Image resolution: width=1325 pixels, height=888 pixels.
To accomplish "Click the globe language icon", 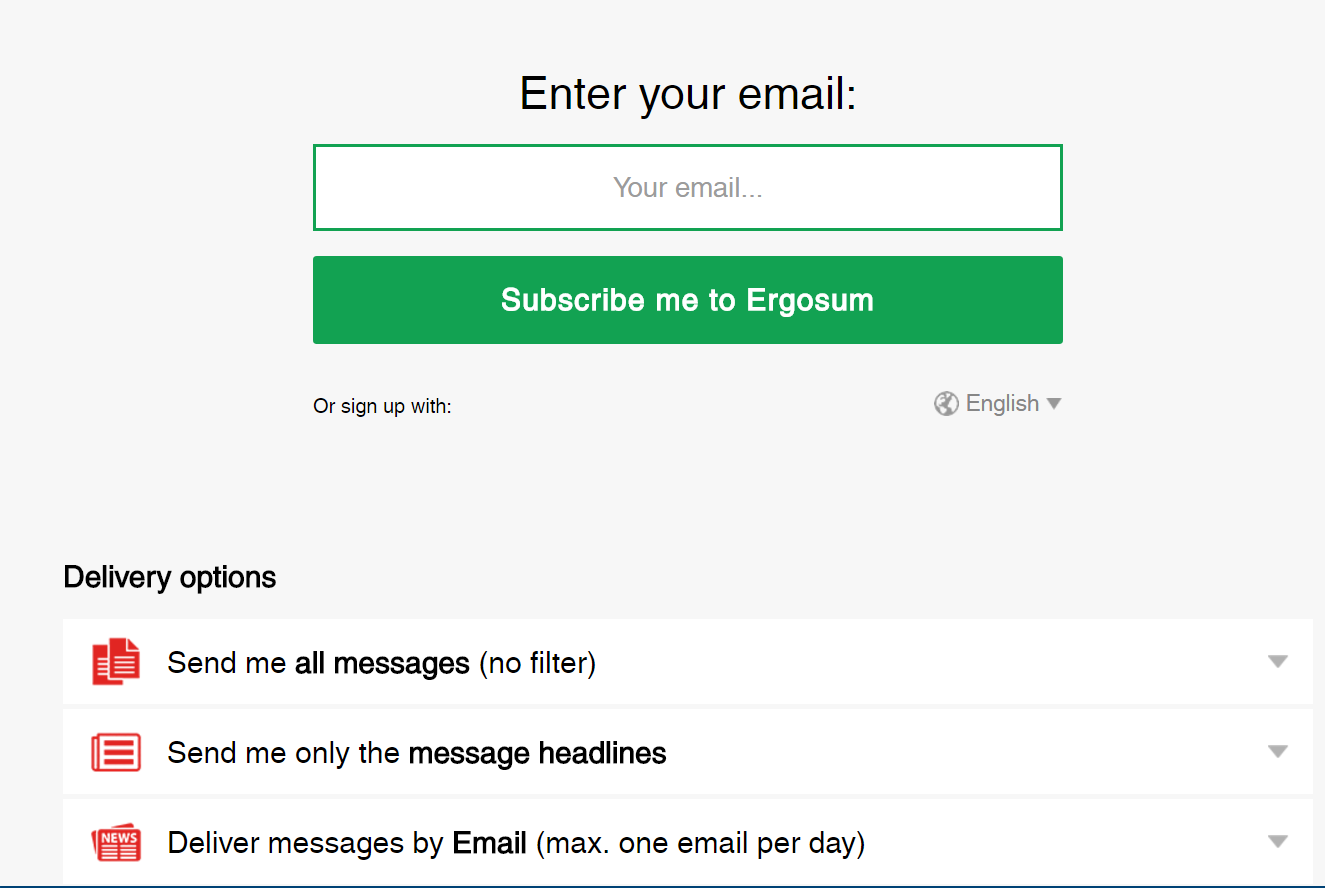I will (x=946, y=404).
